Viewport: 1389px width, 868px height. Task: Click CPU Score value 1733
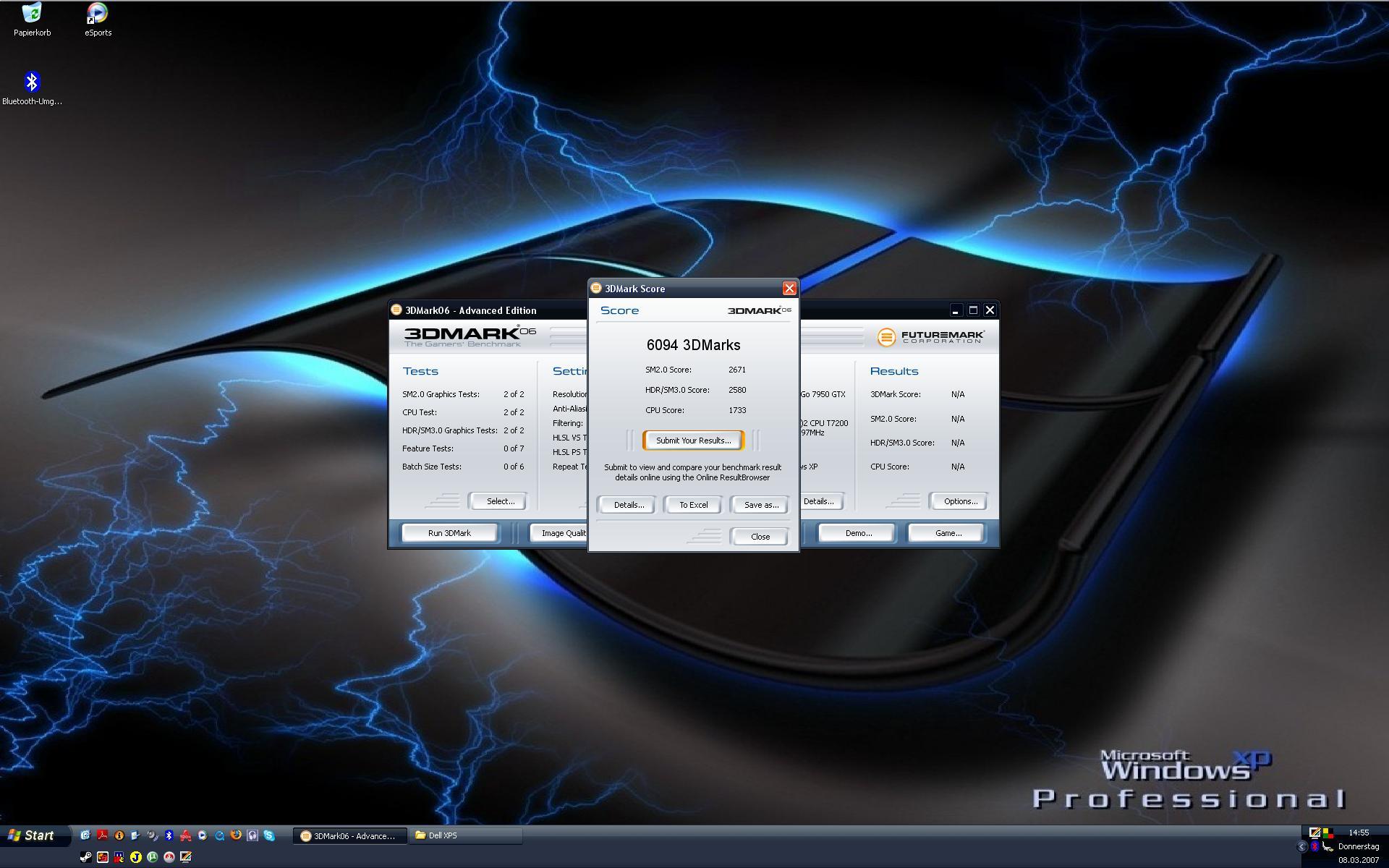coord(737,410)
